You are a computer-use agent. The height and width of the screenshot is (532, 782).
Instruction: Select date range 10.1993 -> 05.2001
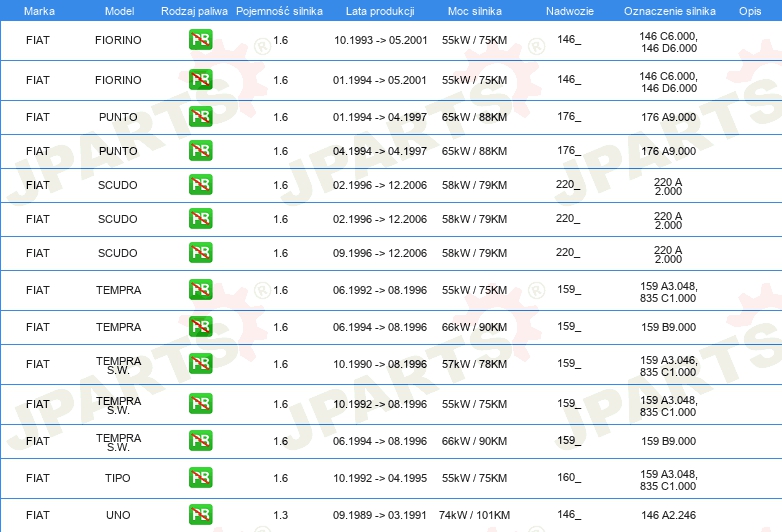pyautogui.click(x=381, y=40)
